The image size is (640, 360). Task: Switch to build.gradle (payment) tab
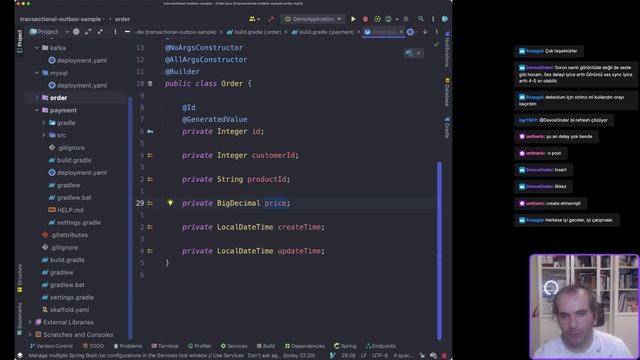tap(326, 32)
